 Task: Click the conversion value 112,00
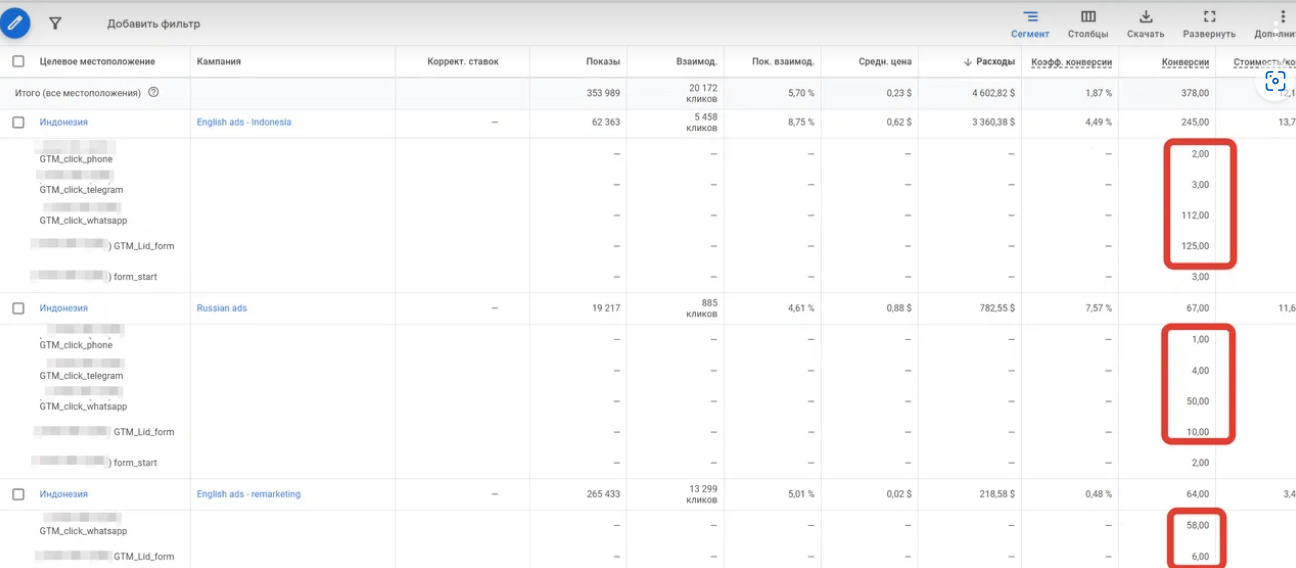point(1196,215)
